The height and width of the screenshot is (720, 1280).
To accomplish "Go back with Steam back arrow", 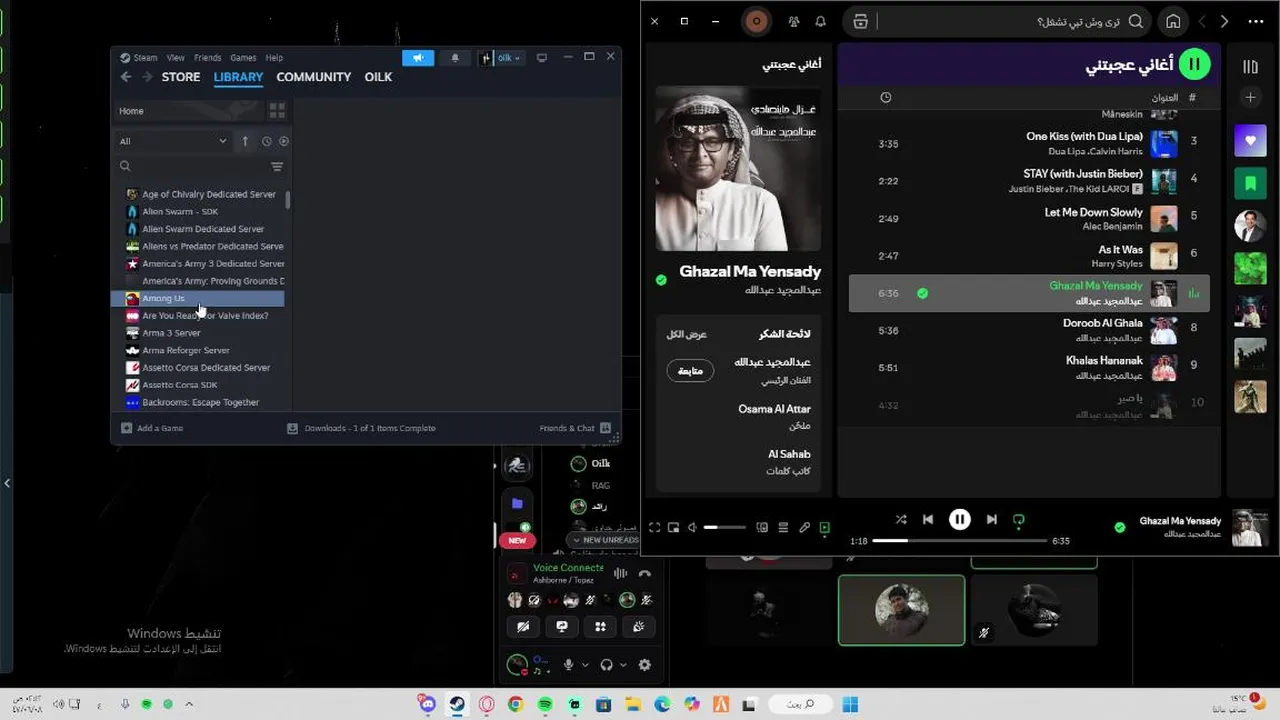I will pos(126,77).
